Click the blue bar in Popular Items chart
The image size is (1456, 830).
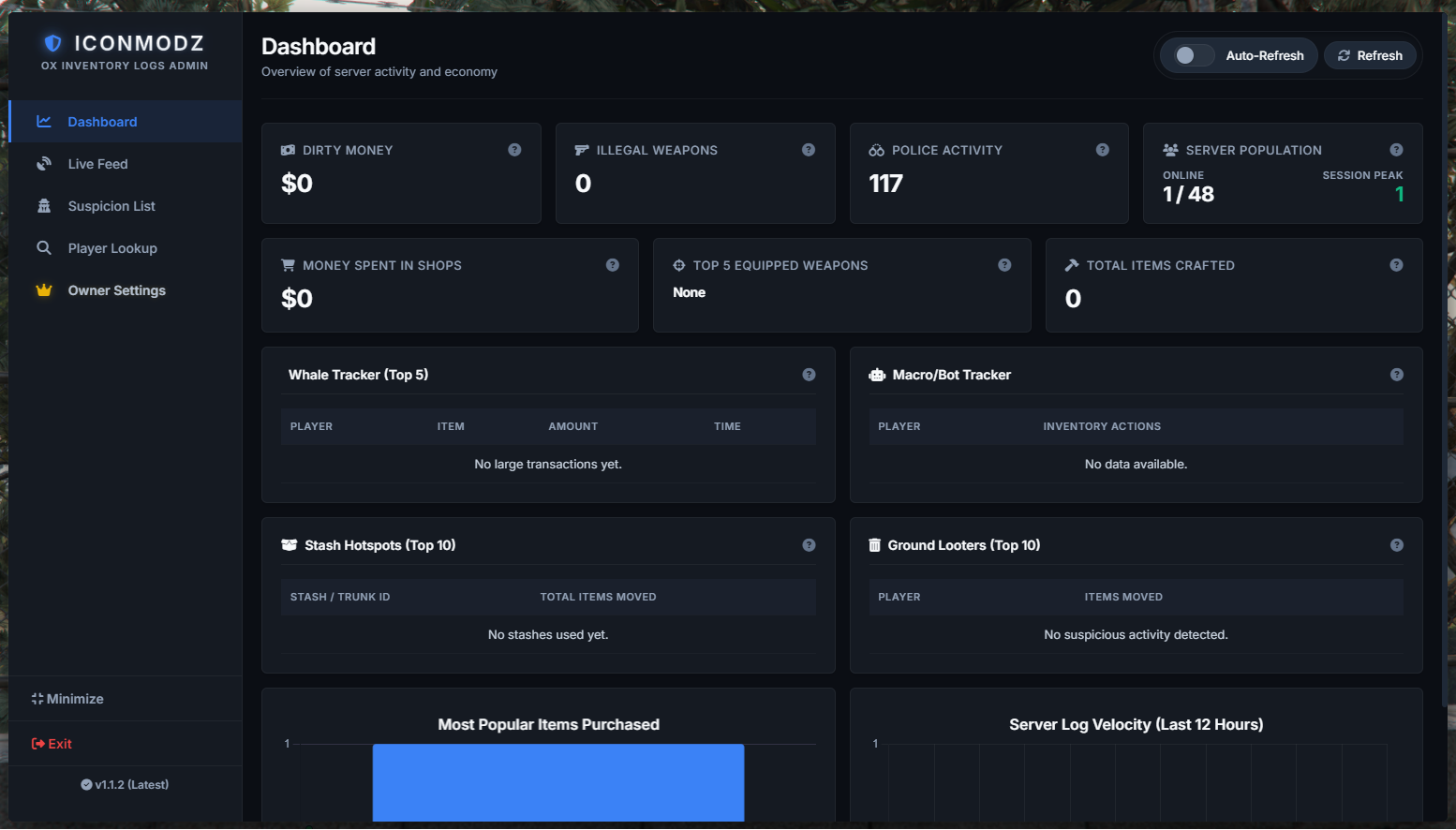pyautogui.click(x=558, y=783)
